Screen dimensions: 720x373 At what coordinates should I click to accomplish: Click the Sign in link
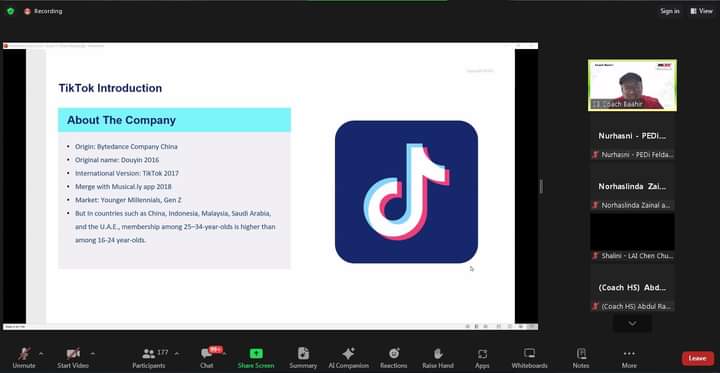tap(670, 11)
